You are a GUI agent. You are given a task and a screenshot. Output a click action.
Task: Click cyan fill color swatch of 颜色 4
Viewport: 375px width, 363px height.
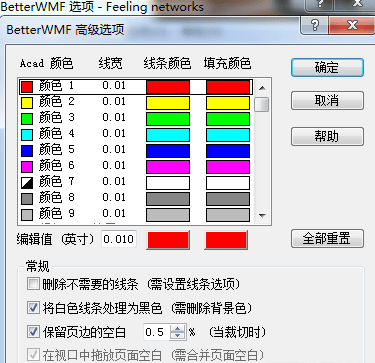[228, 135]
